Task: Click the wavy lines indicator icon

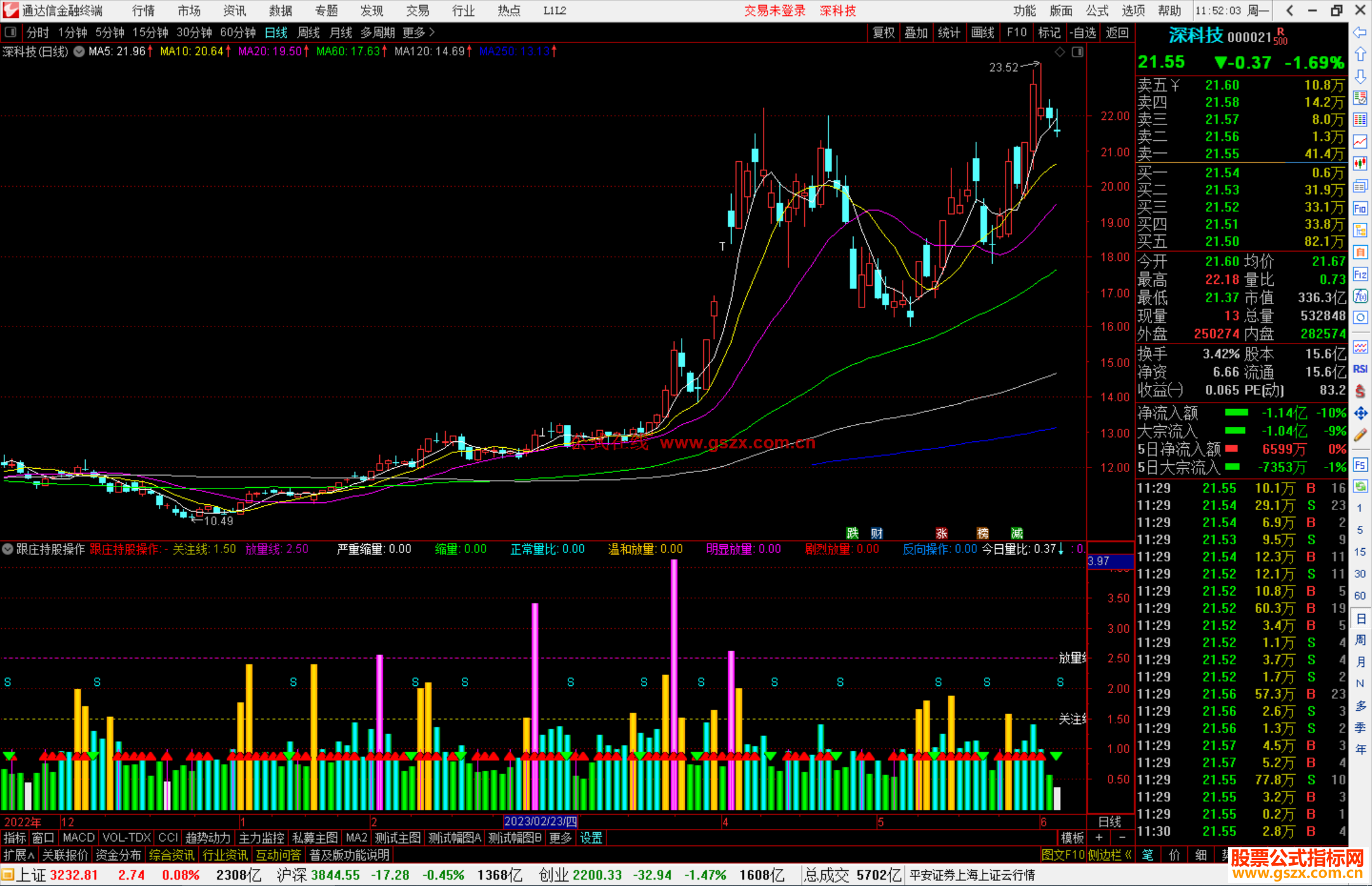Action: (1360, 347)
